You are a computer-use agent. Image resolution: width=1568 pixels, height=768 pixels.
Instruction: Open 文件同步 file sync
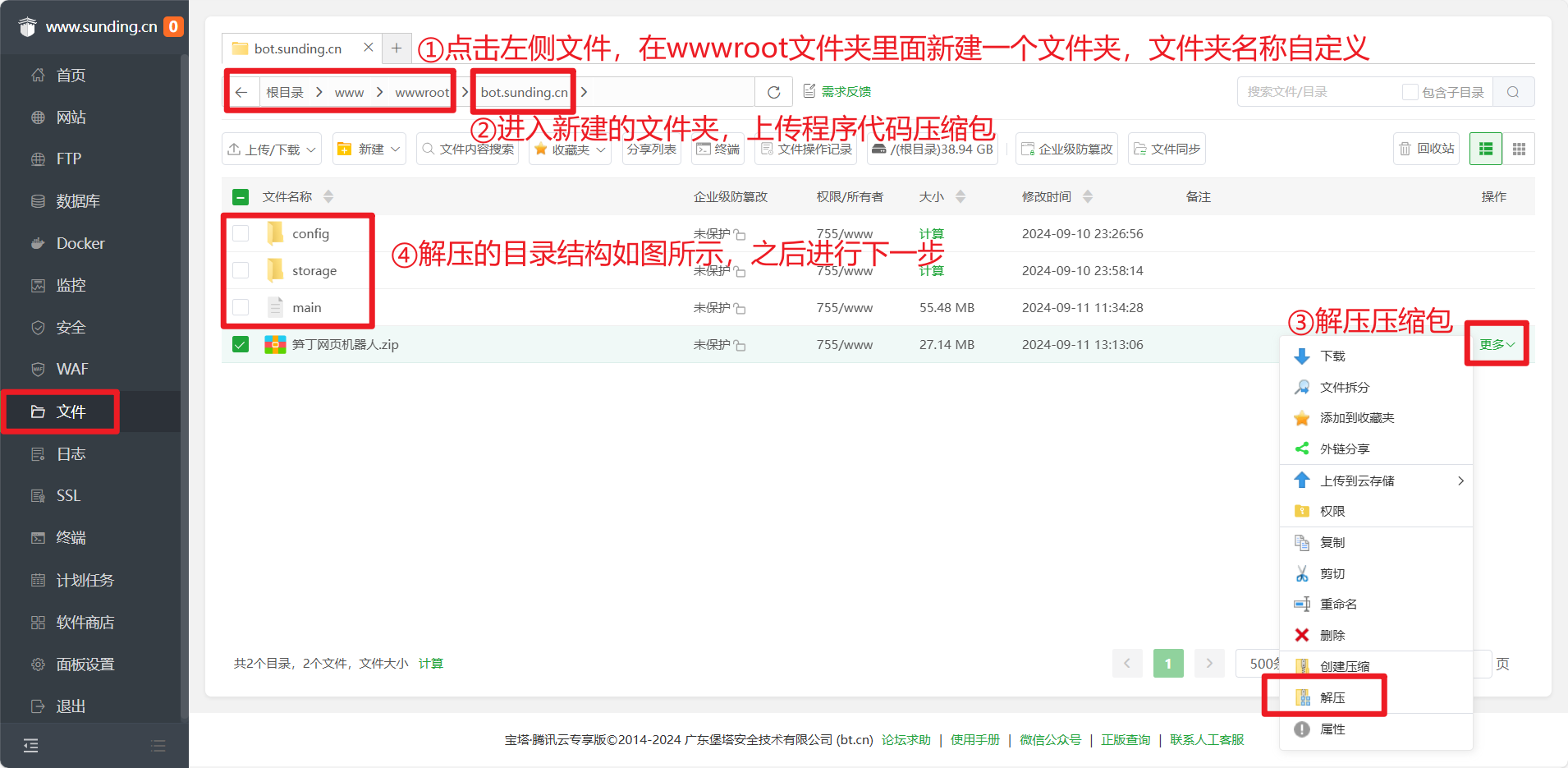pos(1167,149)
